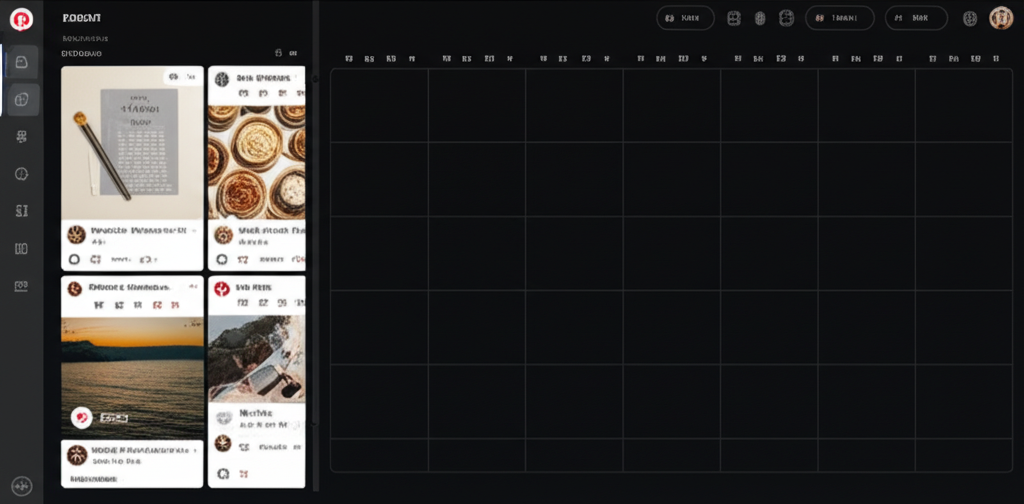Screen dimensions: 1024x504
Task: Click the pill button nearest the profile avatar
Action: coord(916,18)
